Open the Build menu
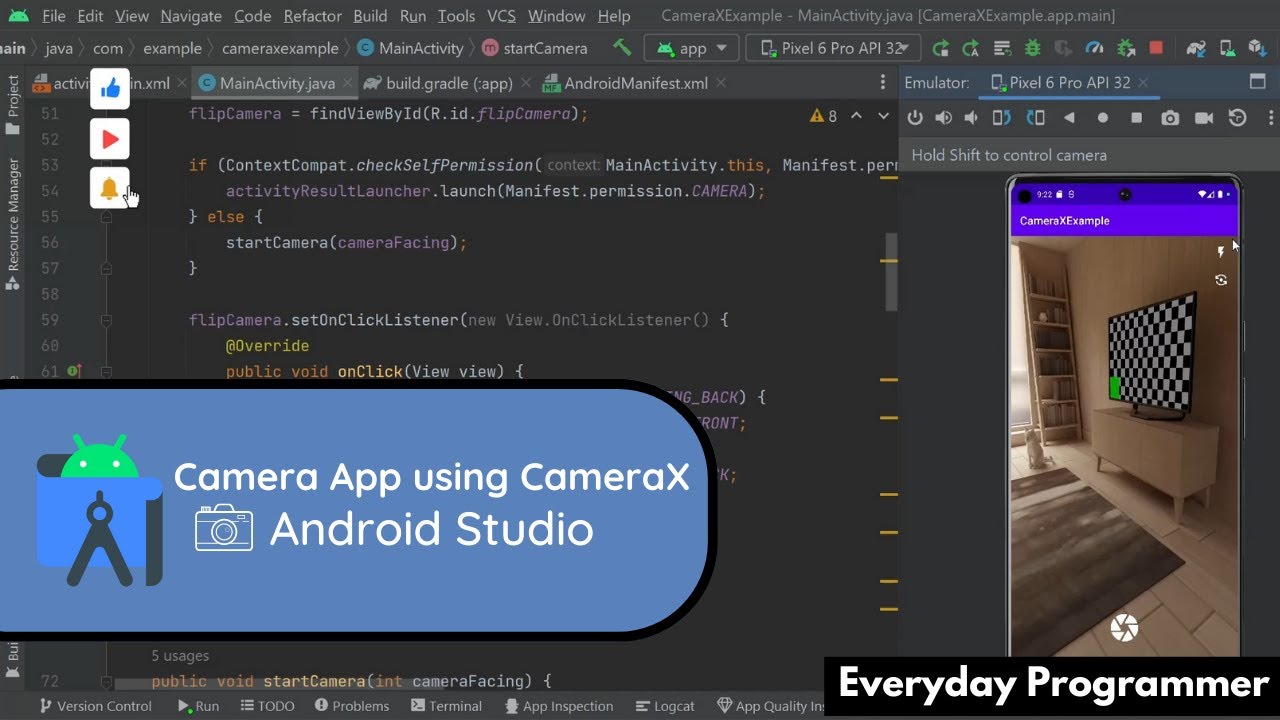The image size is (1280, 720). (370, 16)
